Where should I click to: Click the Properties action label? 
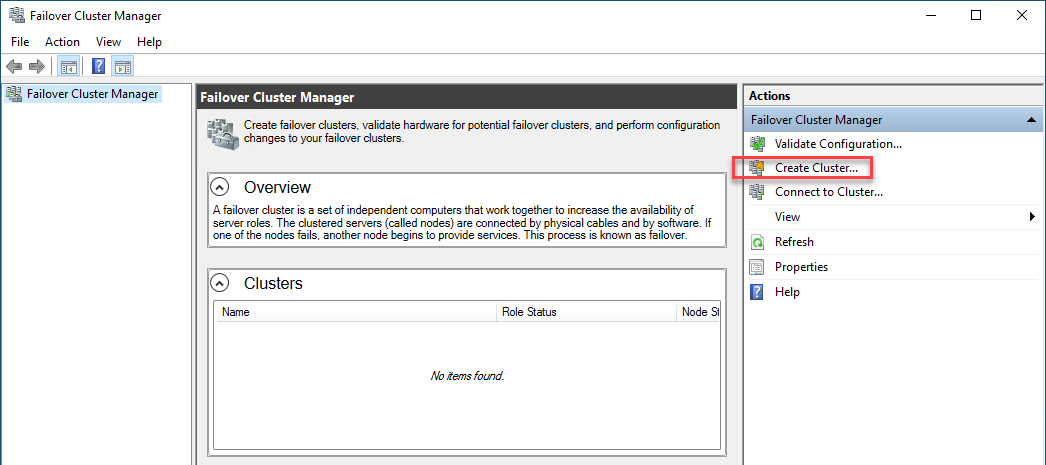tap(801, 267)
